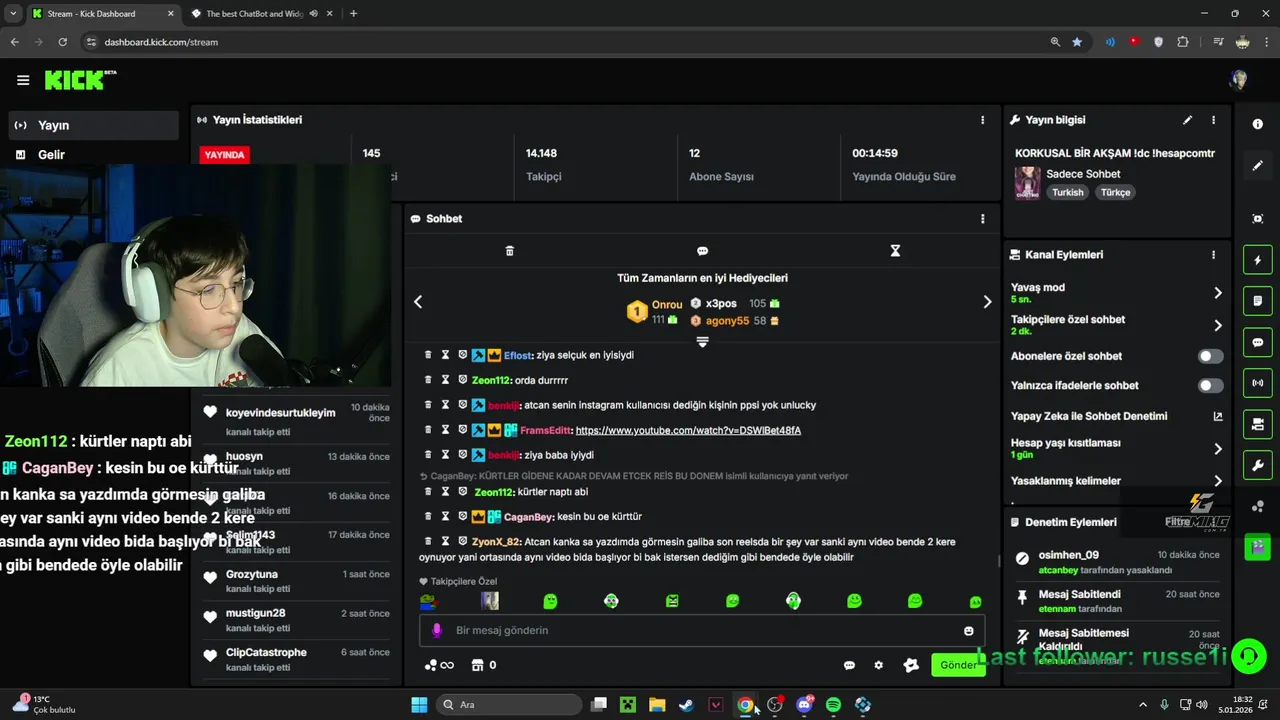Open Yayın bilgisi three-dot options
This screenshot has width=1280, height=720.
(x=1213, y=120)
